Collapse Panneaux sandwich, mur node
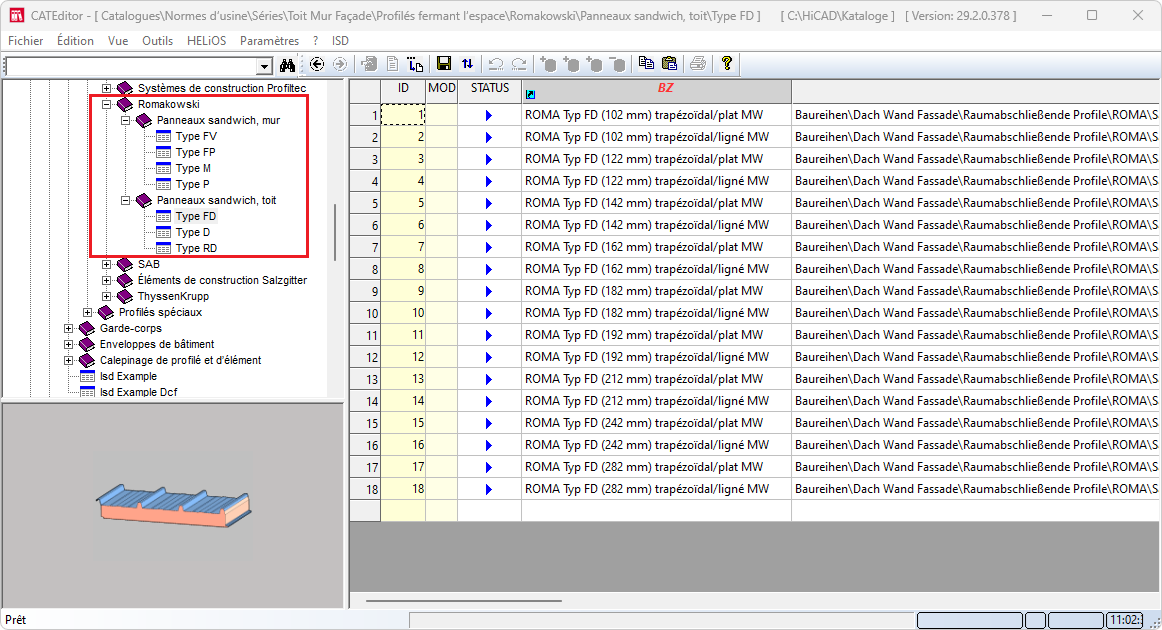The height and width of the screenshot is (630, 1162). 125,120
